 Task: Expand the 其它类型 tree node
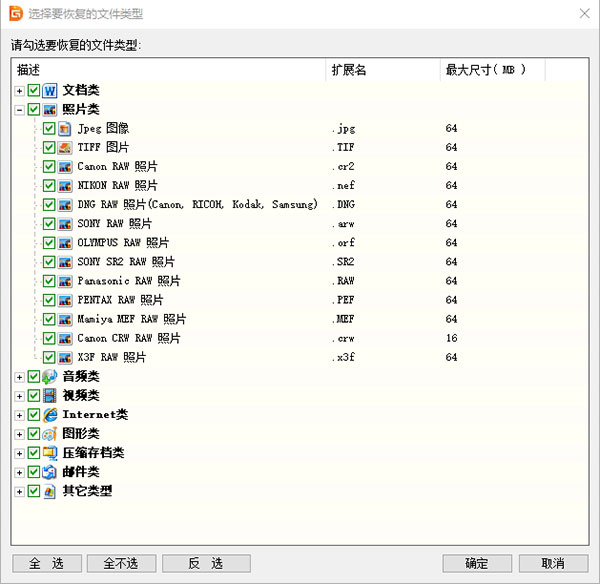click(19, 492)
